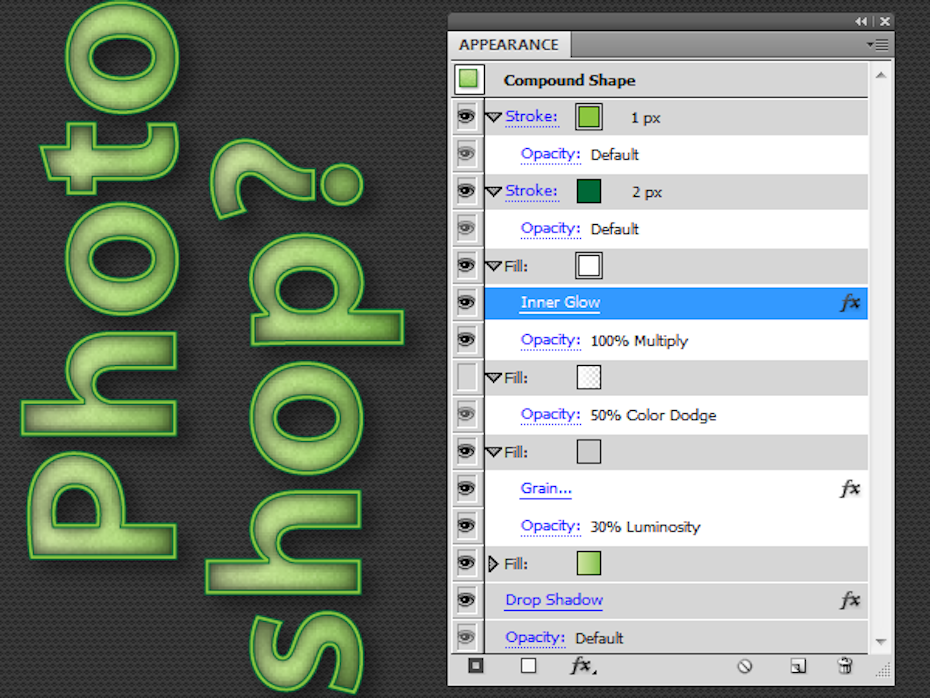Image resolution: width=930 pixels, height=698 pixels.
Task: Show the hidden Fill above Color Dodge opacity
Action: coord(466,378)
